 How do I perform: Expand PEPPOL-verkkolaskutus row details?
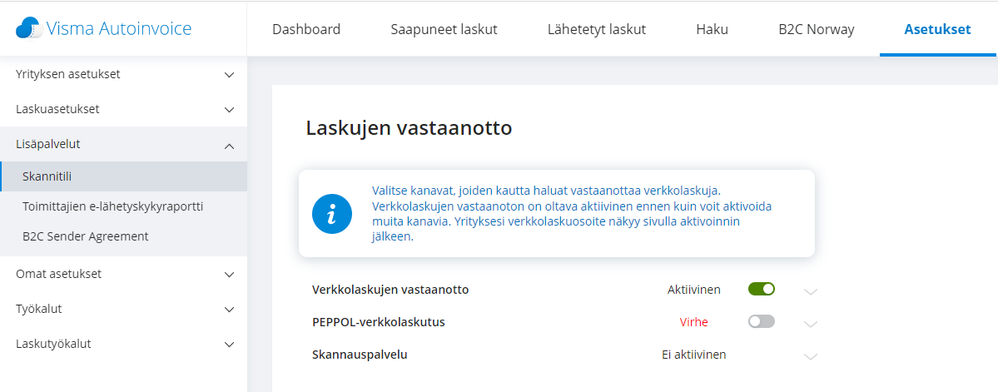(810, 324)
